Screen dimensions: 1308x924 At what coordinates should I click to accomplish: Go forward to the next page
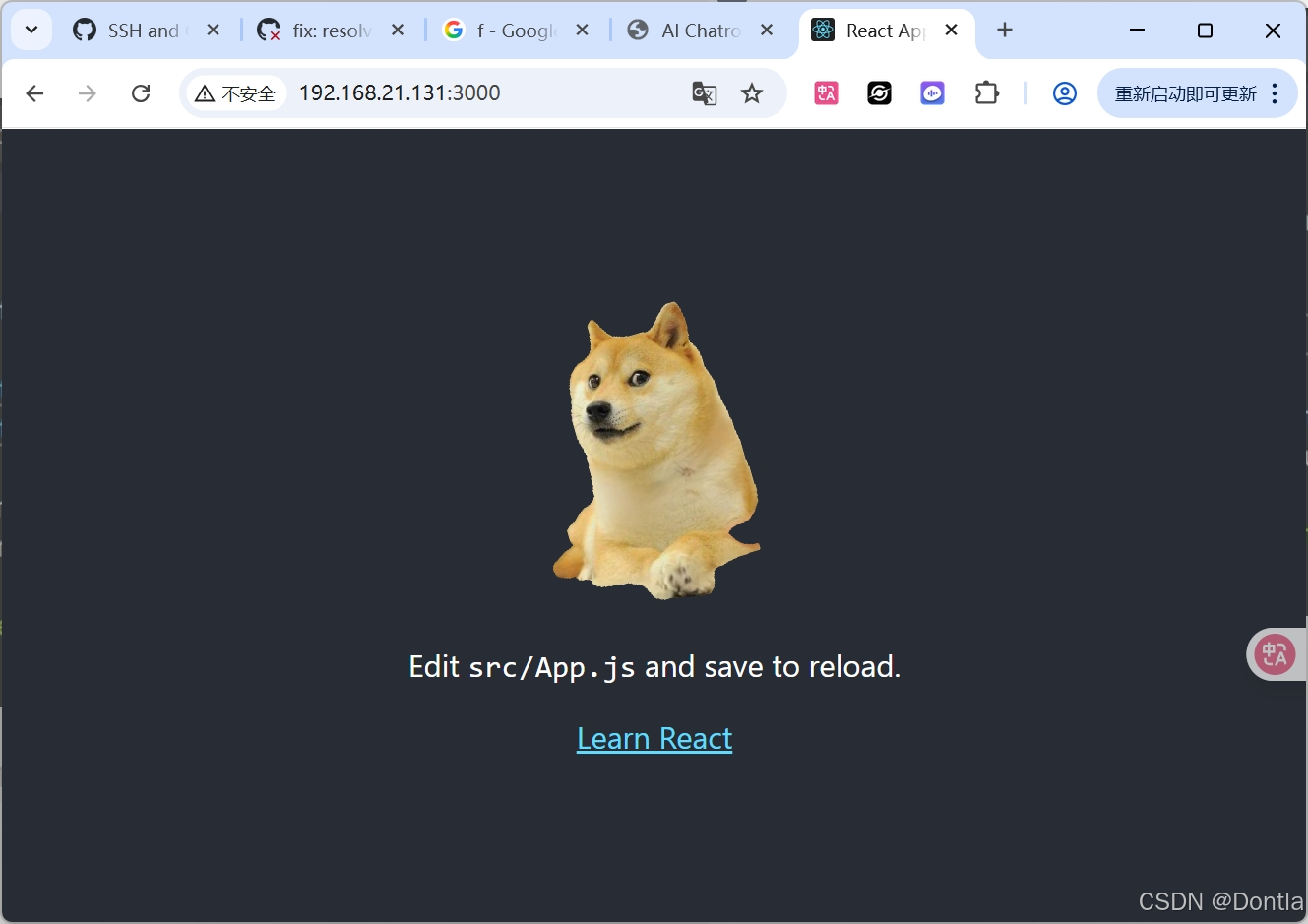(x=88, y=93)
